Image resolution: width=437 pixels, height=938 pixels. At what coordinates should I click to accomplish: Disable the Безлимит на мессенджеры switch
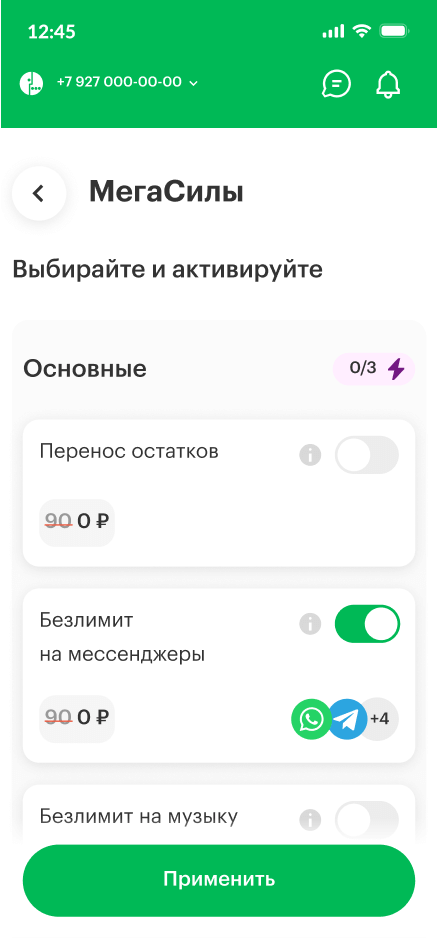click(366, 624)
